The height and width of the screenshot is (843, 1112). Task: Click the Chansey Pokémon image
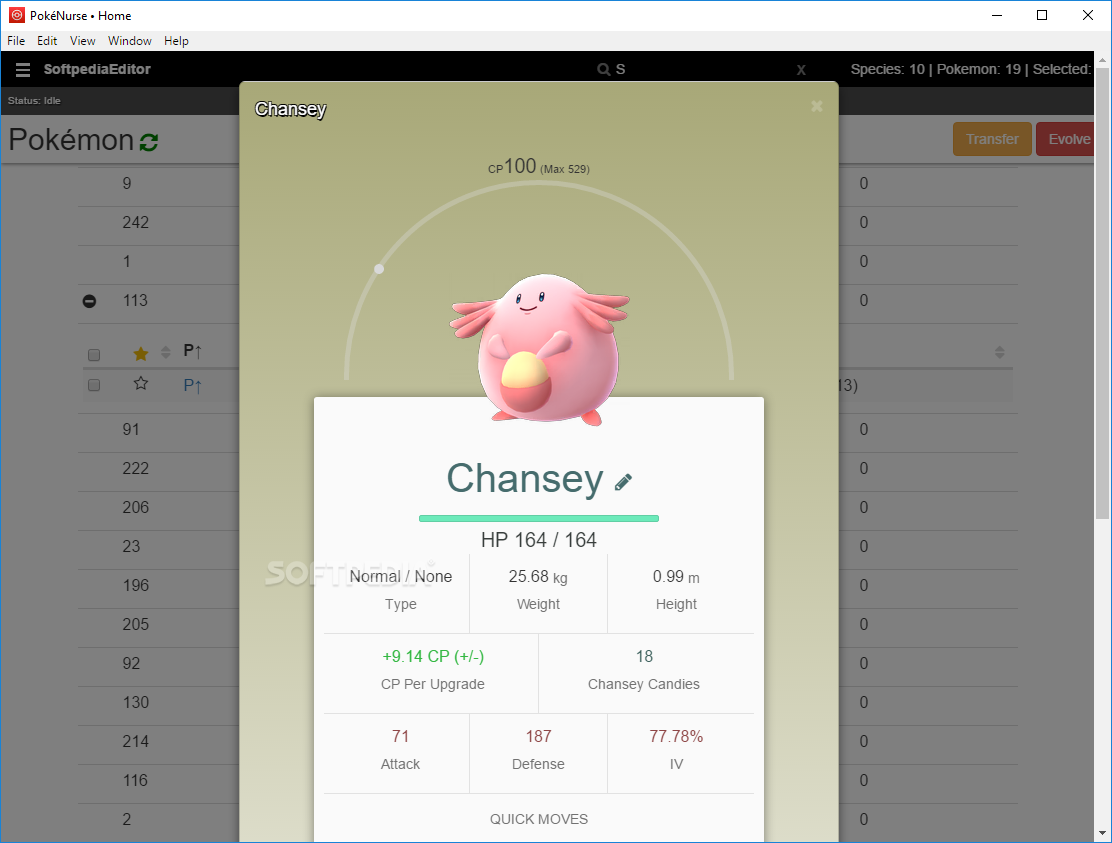[x=540, y=350]
